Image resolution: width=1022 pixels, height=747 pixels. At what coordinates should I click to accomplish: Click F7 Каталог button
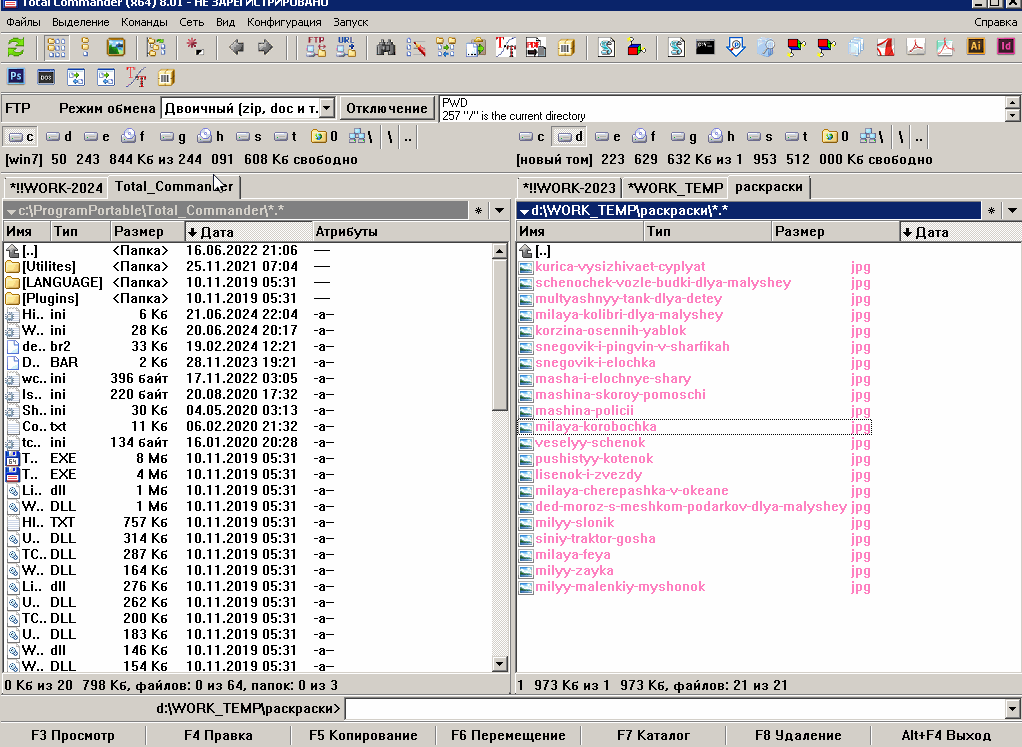pos(653,735)
